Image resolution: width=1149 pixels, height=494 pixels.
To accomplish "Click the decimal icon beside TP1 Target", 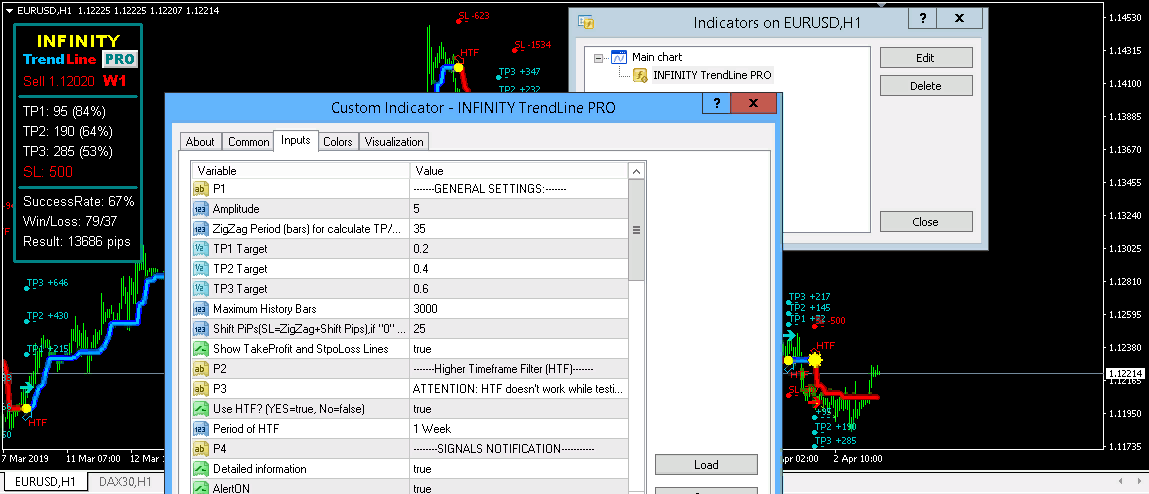I will (x=200, y=249).
